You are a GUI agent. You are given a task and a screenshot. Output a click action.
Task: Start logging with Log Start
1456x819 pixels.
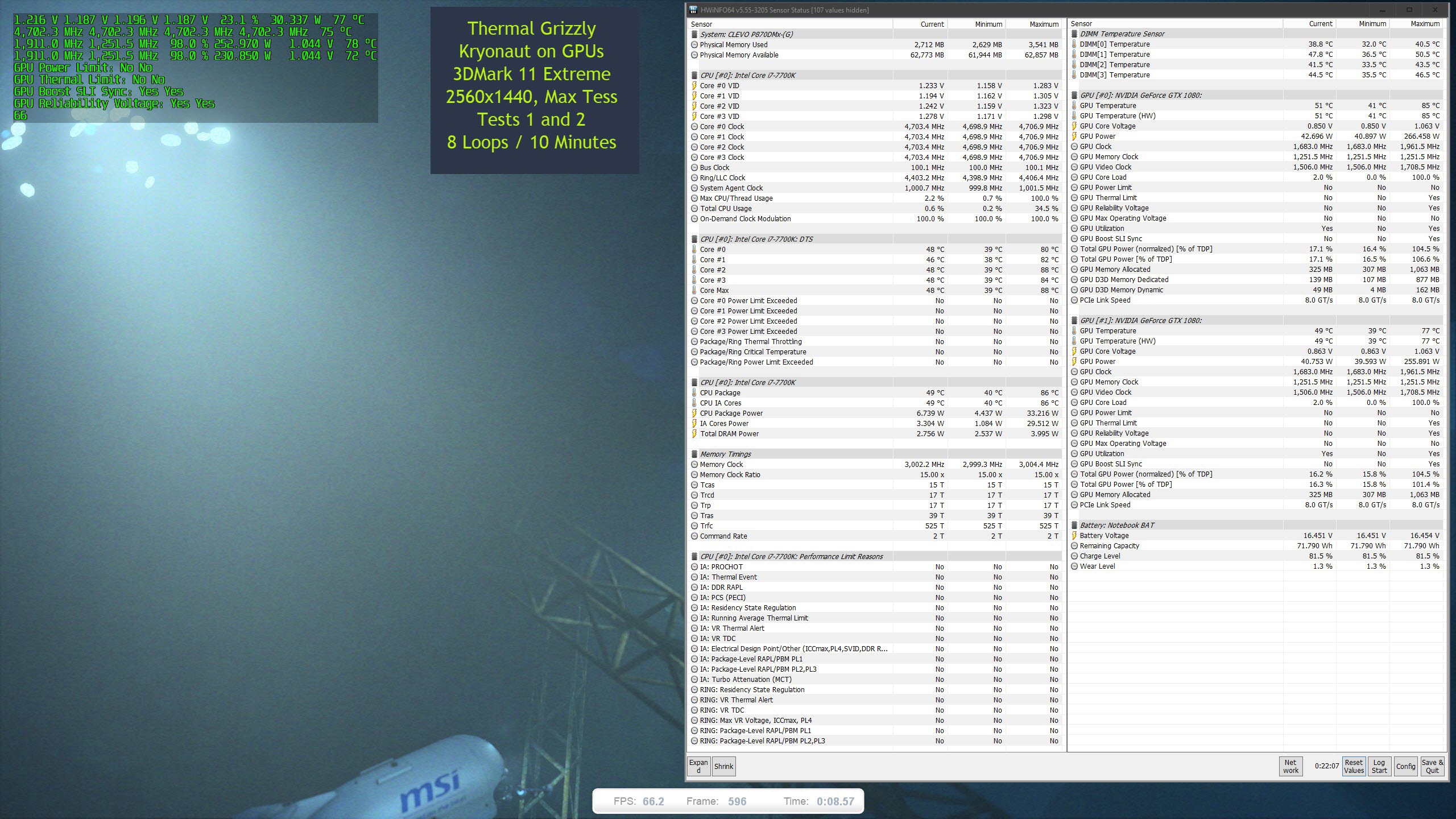1379,766
